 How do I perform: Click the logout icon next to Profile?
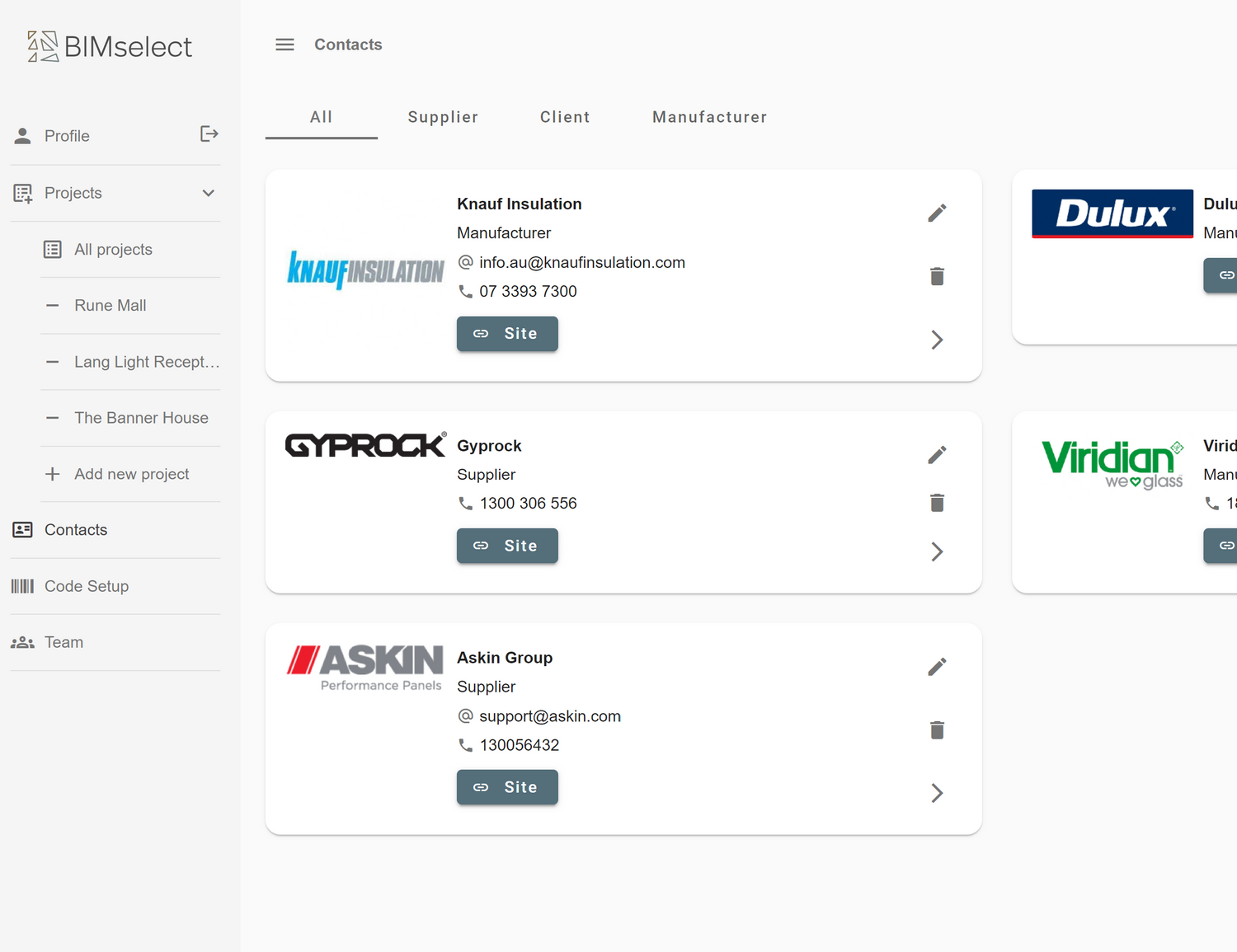coord(209,134)
